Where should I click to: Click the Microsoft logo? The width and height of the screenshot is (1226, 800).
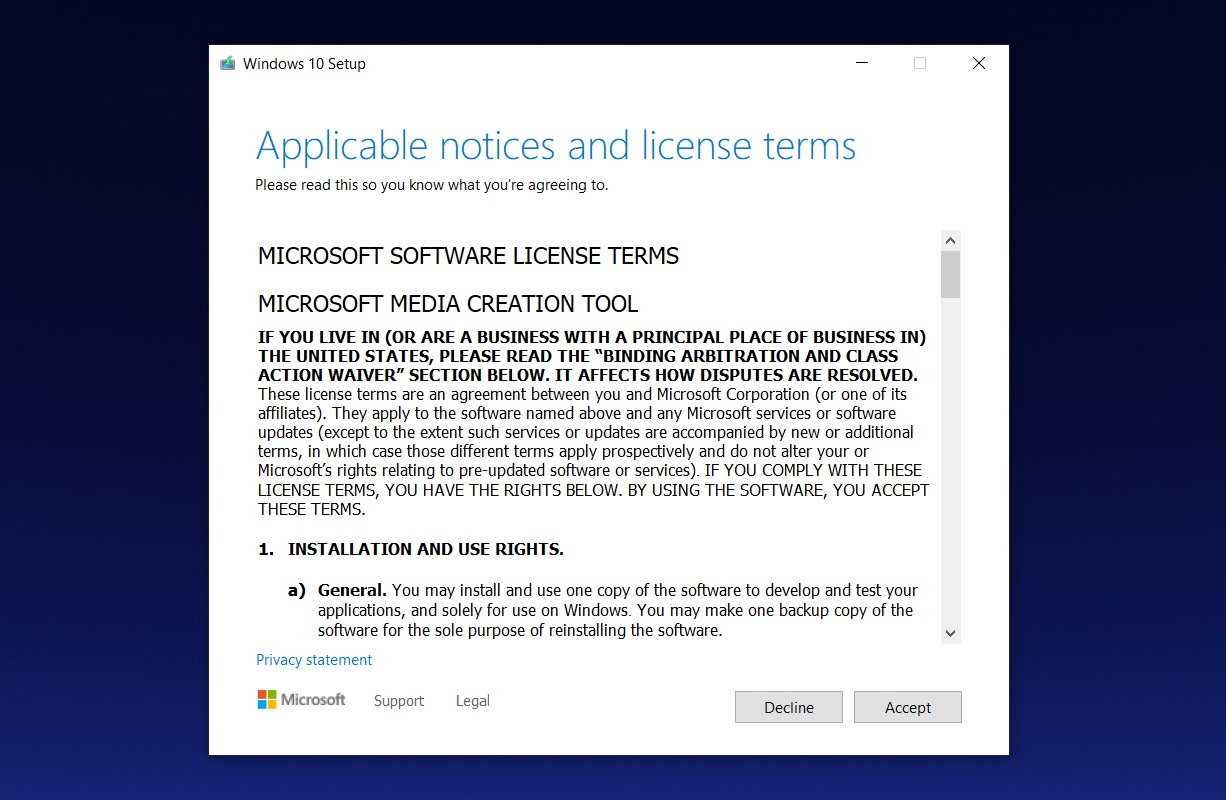(301, 700)
